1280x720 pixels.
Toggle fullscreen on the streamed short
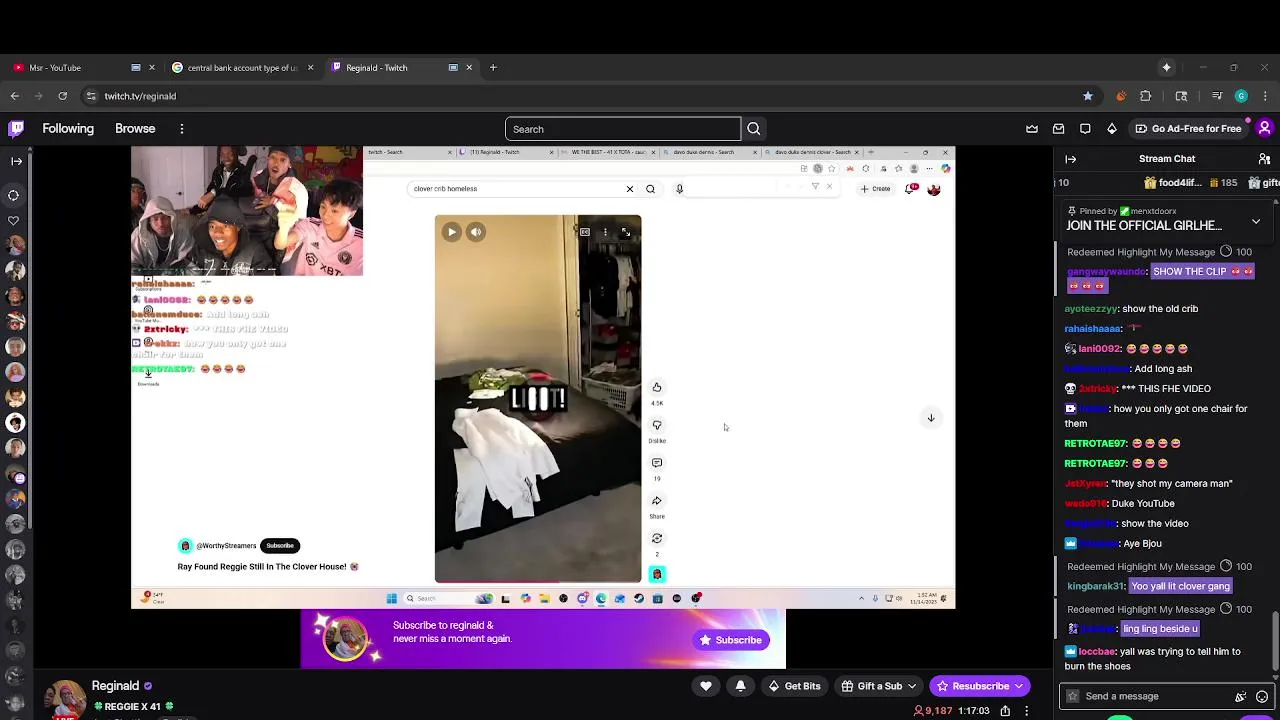(x=625, y=232)
